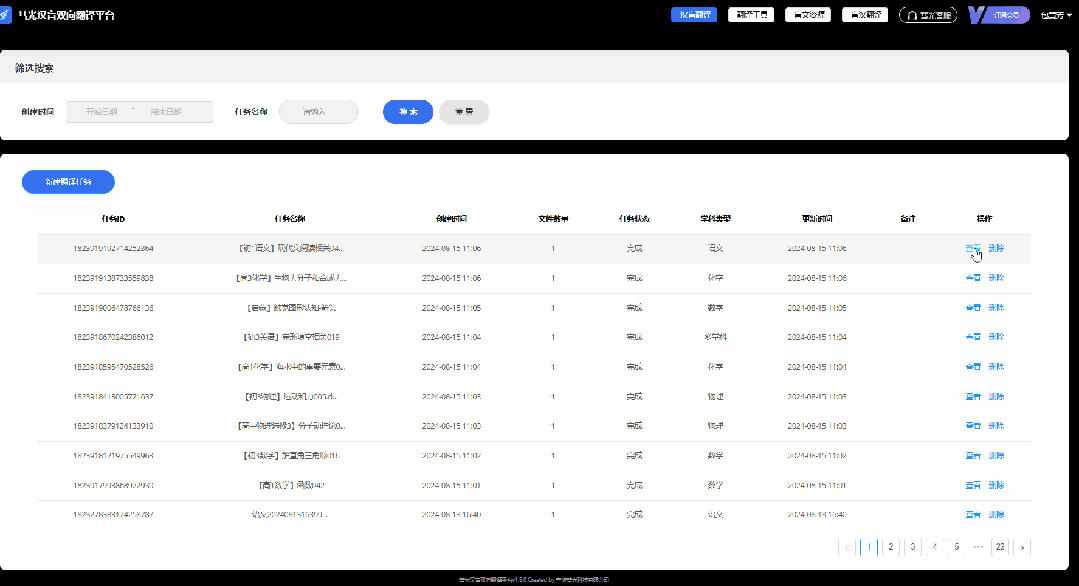
Task: View the 数学 task updated 11:01
Action: click(x=972, y=485)
